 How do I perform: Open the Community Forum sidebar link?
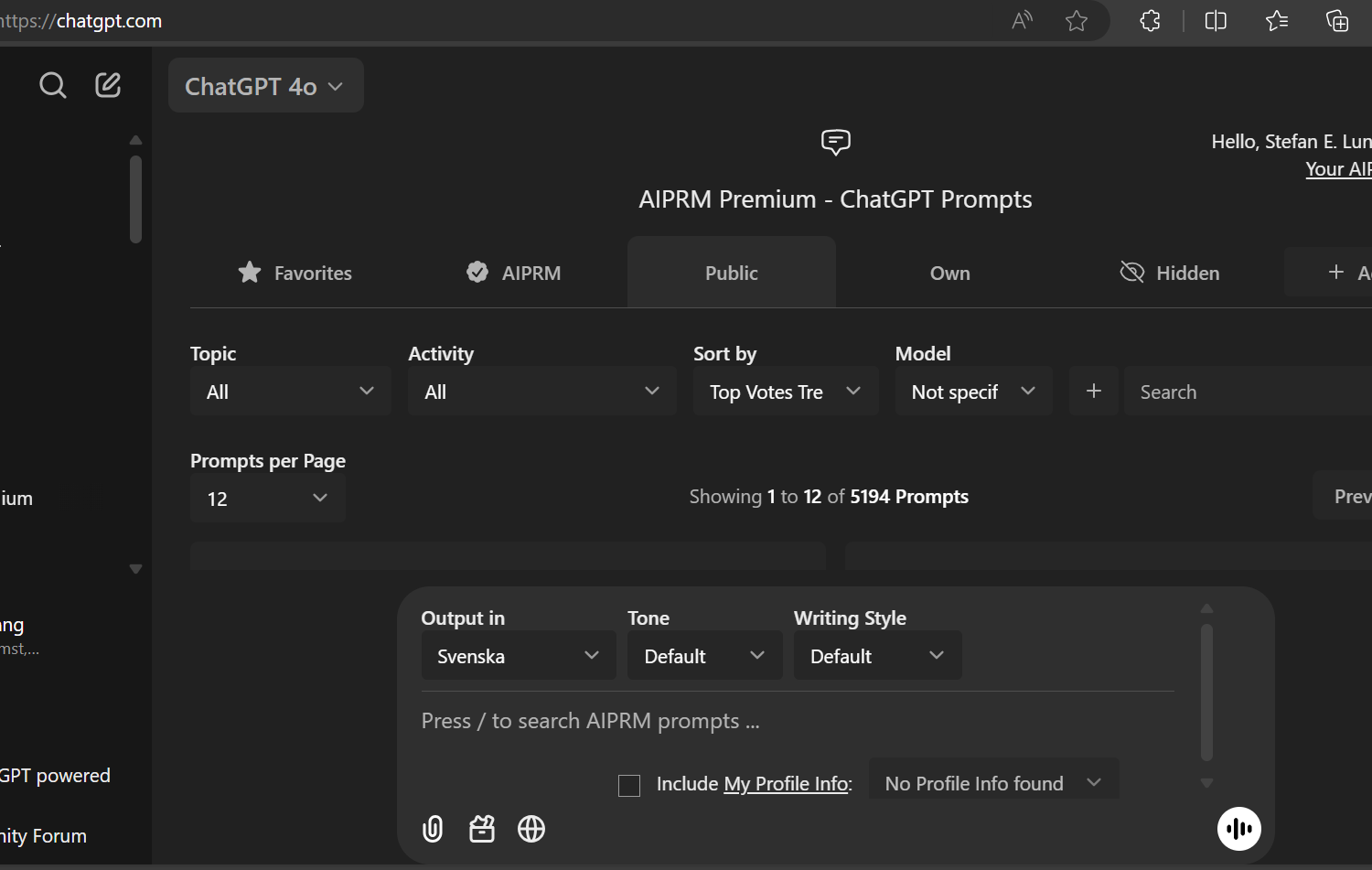point(43,836)
